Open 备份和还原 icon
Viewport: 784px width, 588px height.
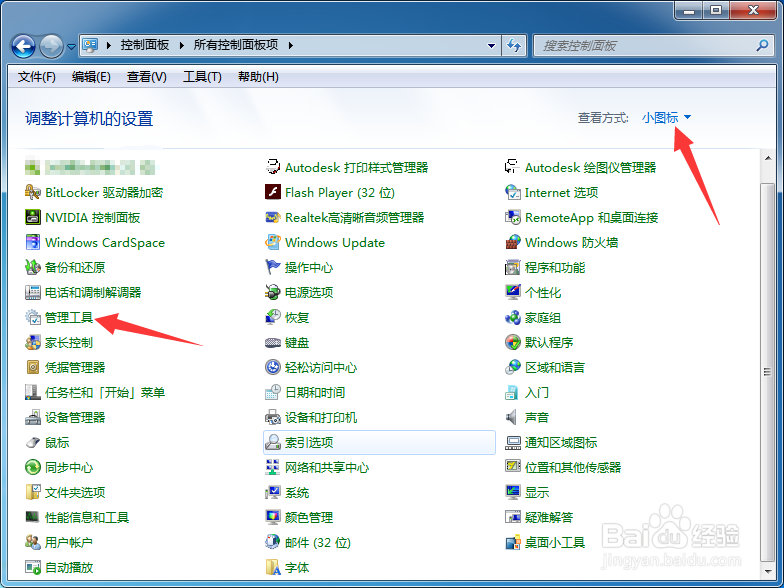click(x=32, y=268)
